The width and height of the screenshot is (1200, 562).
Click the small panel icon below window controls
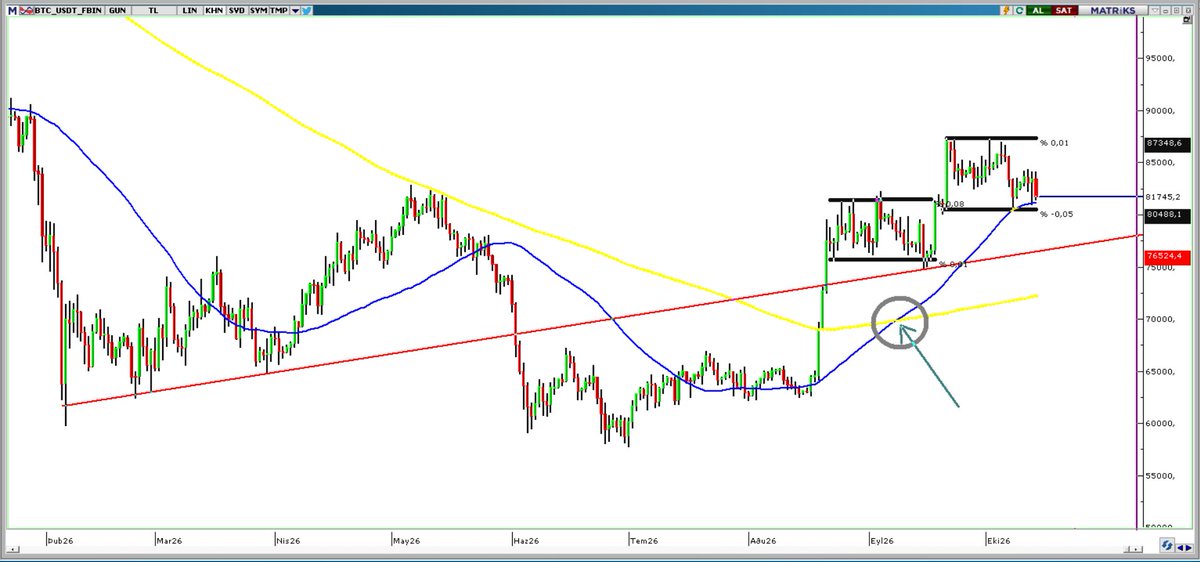coord(1187,20)
